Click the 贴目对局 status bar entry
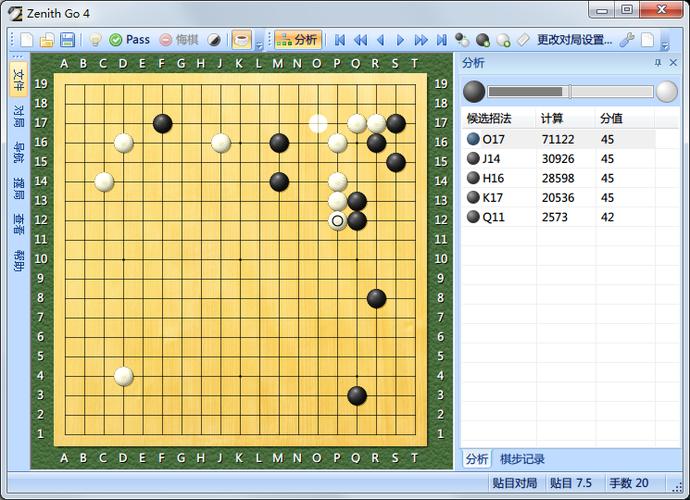This screenshot has width=690, height=500. tap(514, 483)
